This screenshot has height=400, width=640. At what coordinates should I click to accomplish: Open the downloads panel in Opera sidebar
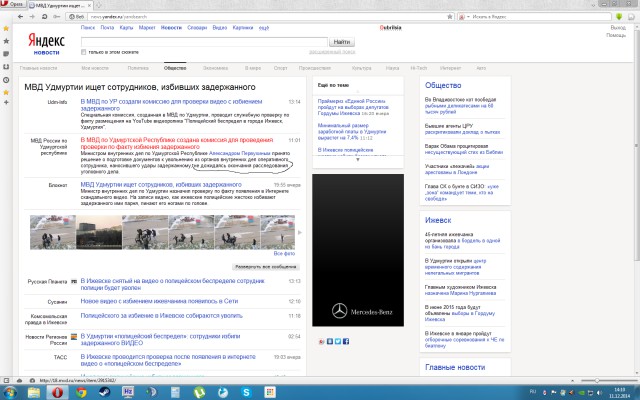[6, 67]
